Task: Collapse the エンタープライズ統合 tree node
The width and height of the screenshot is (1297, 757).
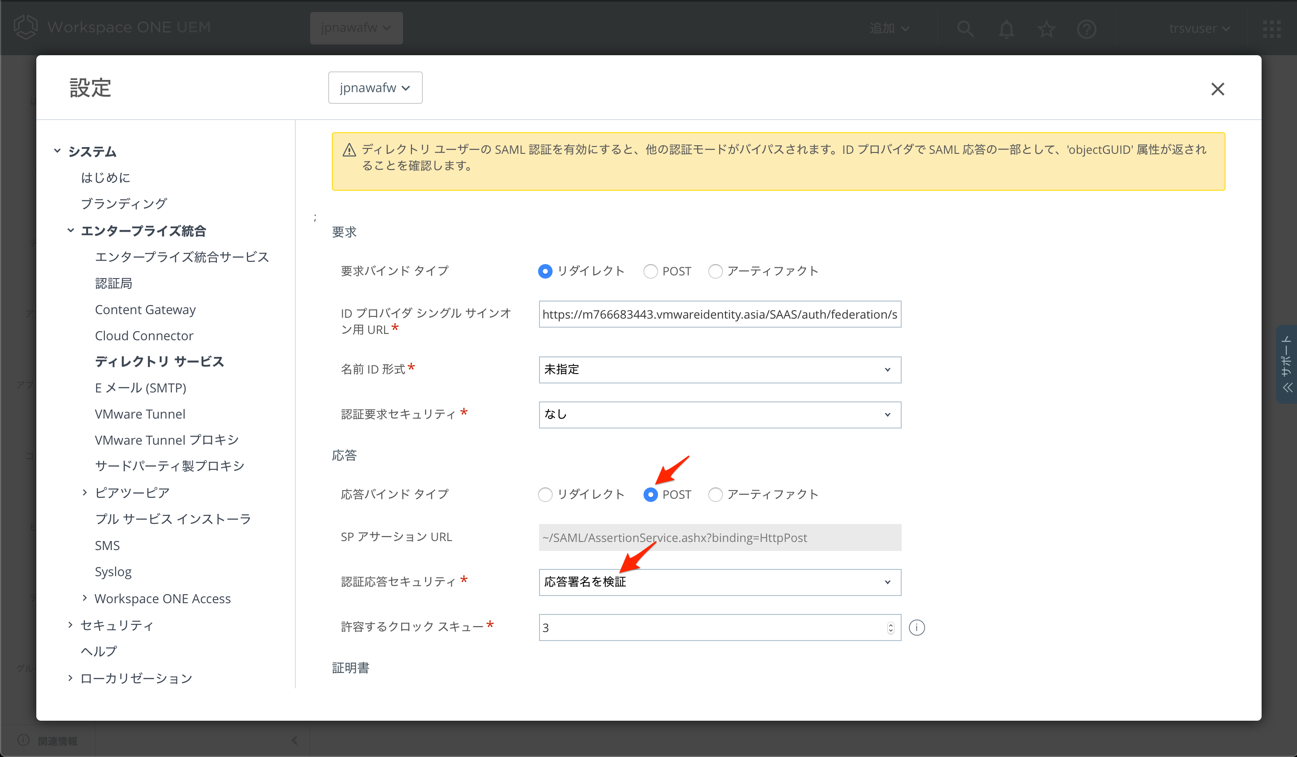Action: 71,231
